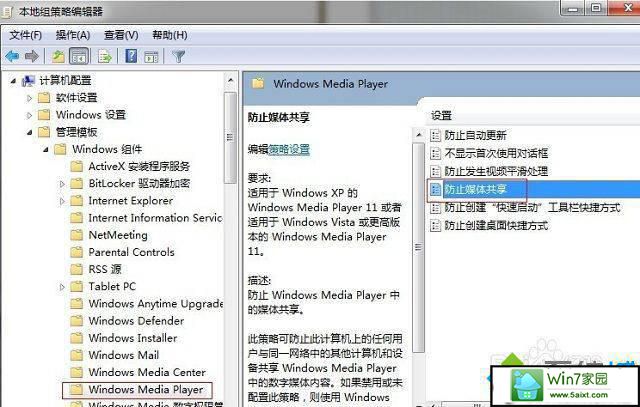Click the tree pane vertical scrollbar thumb

[x=231, y=138]
